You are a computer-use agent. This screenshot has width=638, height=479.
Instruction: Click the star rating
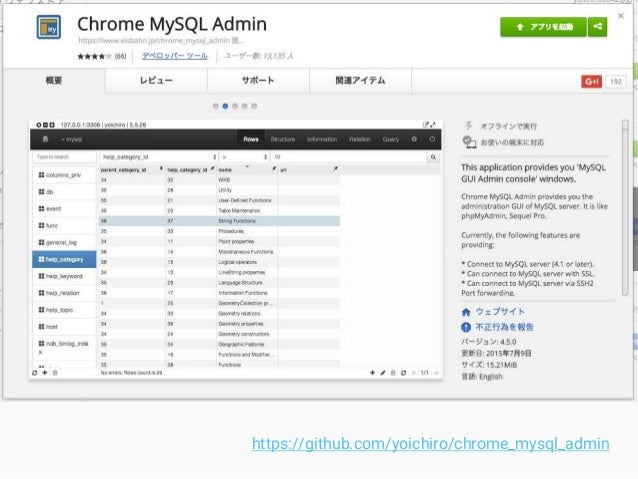(x=94, y=56)
